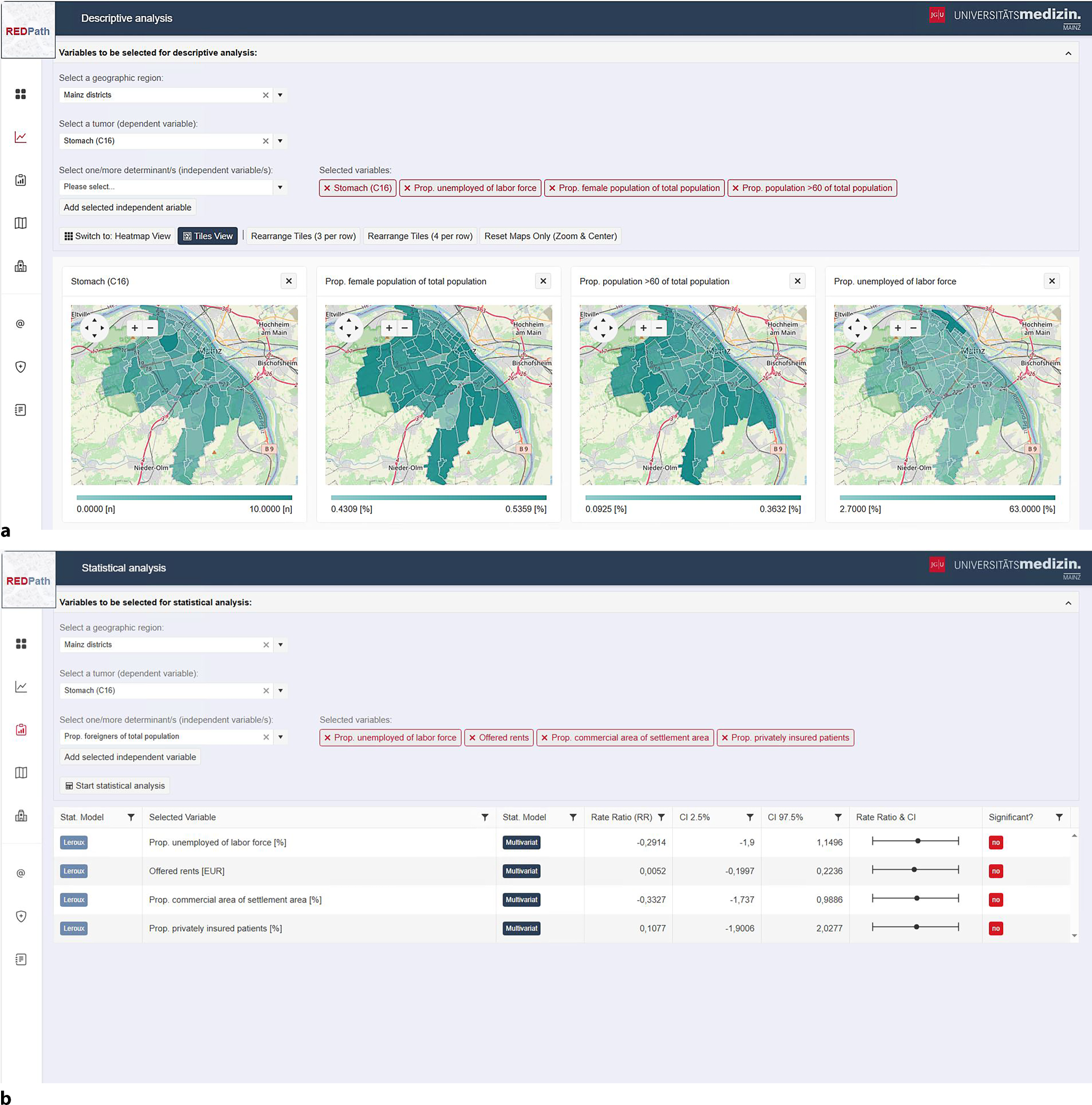Activate Tiles View toggle

208,236
